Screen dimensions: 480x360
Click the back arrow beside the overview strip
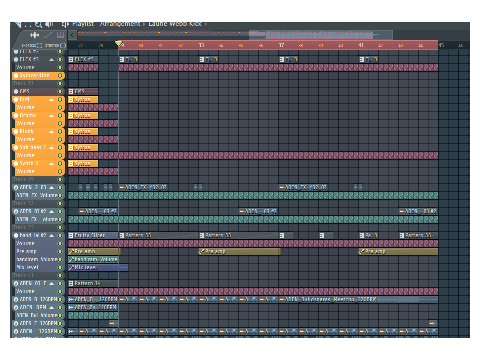[x=72, y=34]
